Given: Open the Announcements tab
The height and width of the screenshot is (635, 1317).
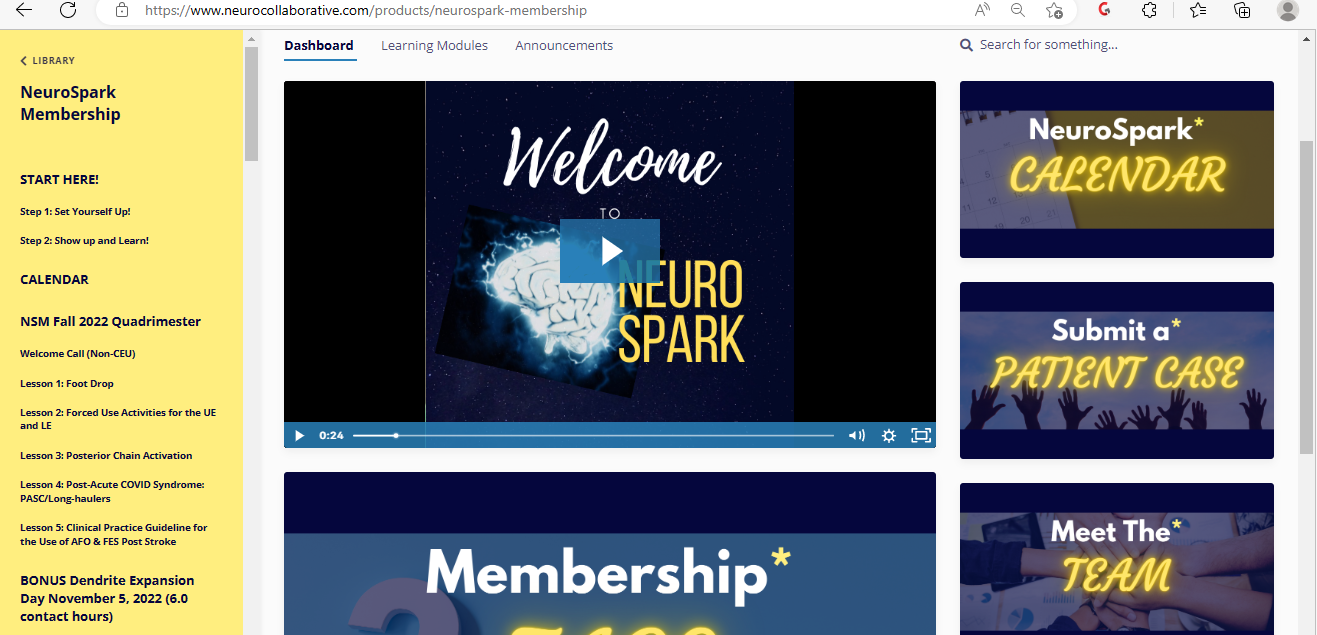Looking at the screenshot, I should (564, 45).
